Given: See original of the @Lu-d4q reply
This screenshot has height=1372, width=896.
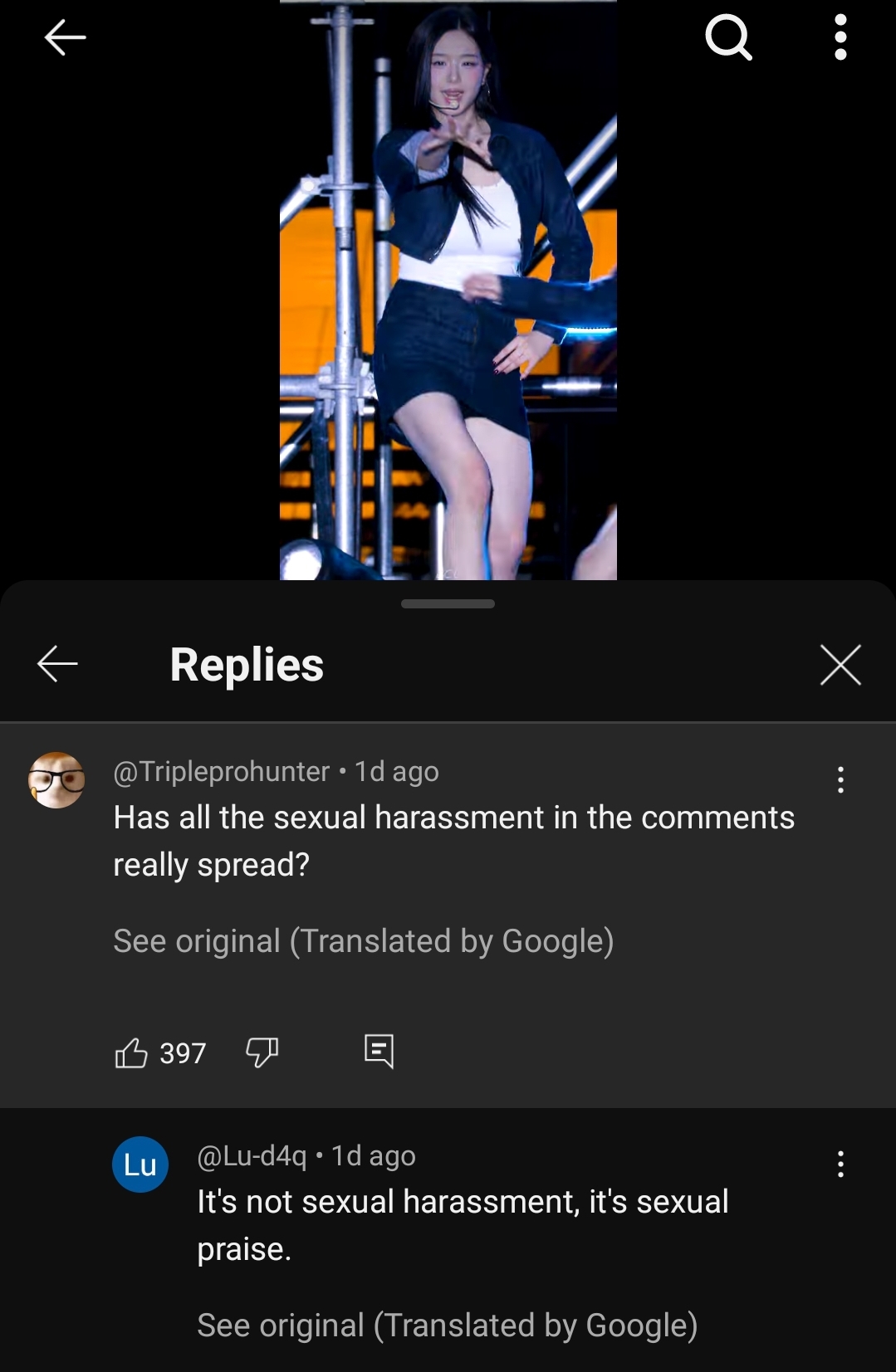Looking at the screenshot, I should click(x=448, y=1326).
